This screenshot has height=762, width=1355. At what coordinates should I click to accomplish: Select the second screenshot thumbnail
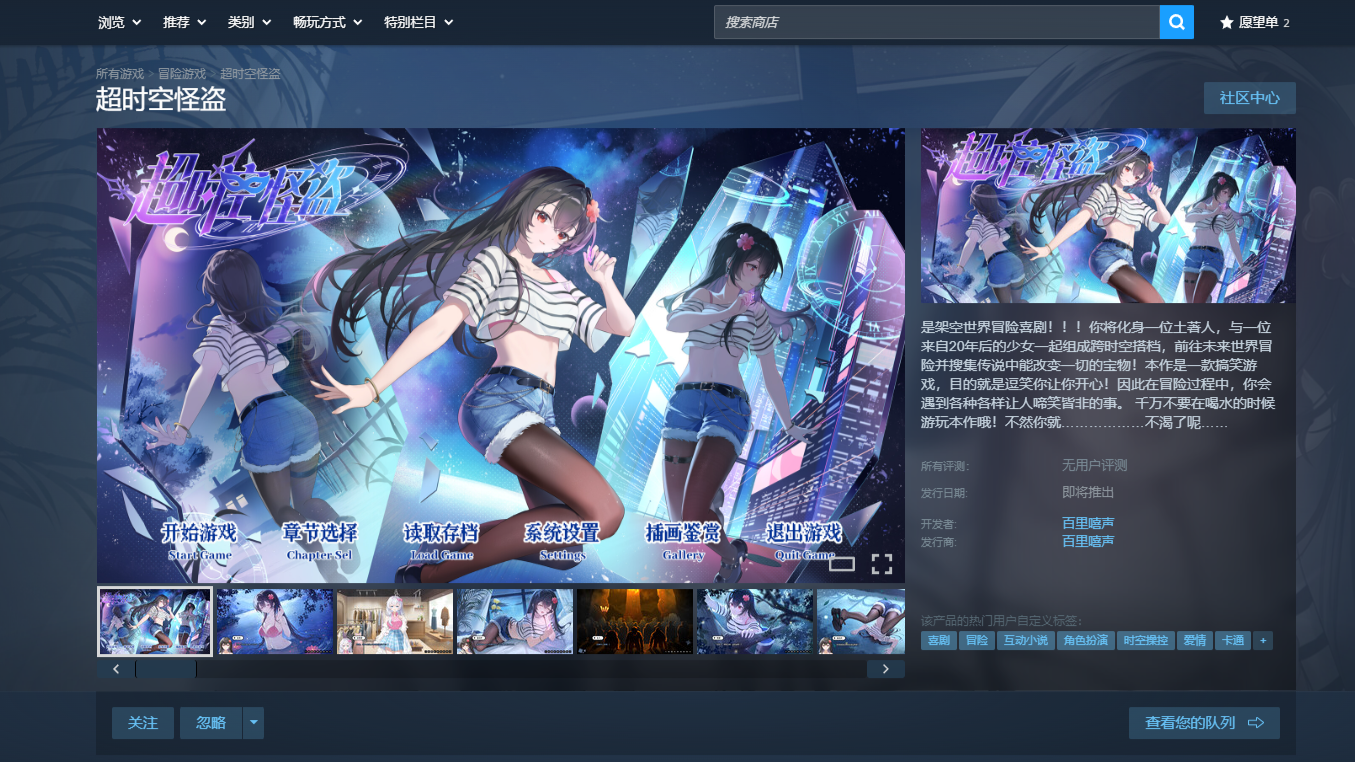point(275,621)
